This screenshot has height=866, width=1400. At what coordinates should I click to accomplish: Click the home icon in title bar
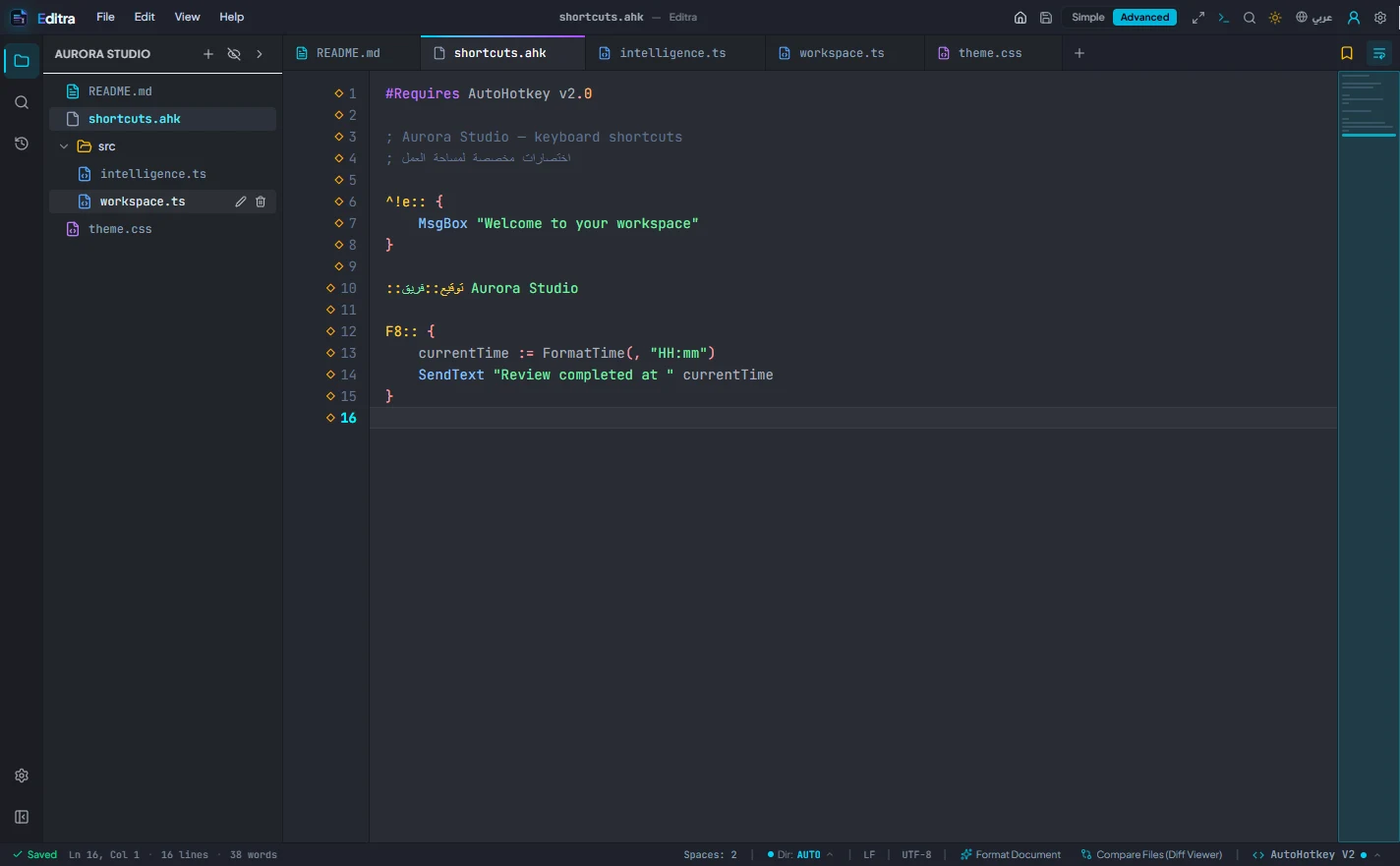[x=1021, y=18]
